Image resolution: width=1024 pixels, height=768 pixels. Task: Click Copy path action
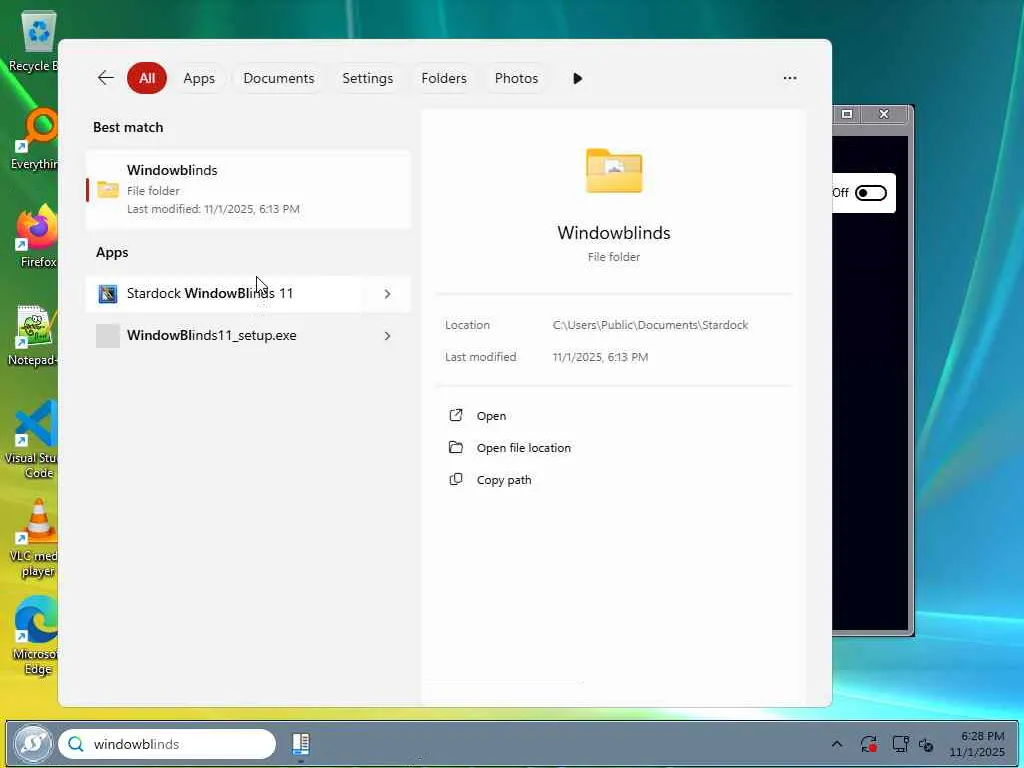click(504, 480)
